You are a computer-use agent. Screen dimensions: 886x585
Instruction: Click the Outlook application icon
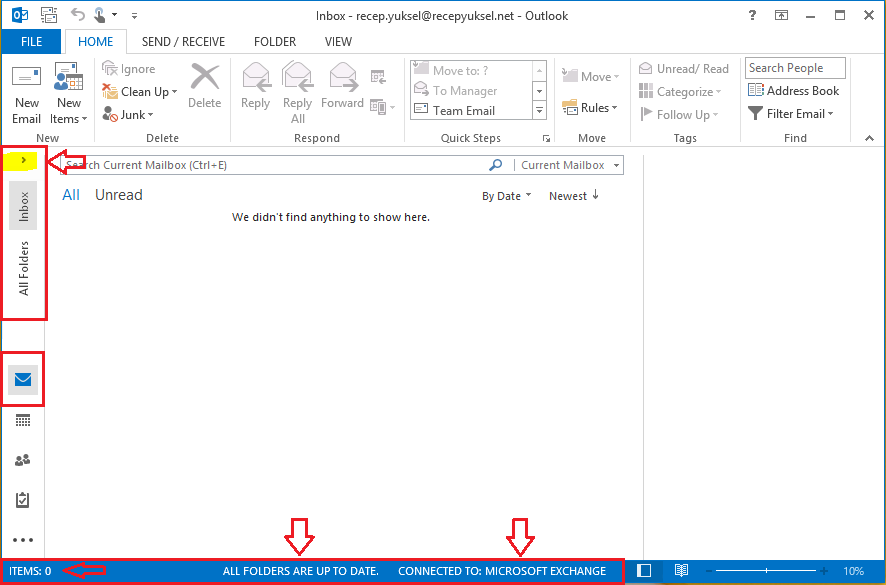(x=20, y=15)
